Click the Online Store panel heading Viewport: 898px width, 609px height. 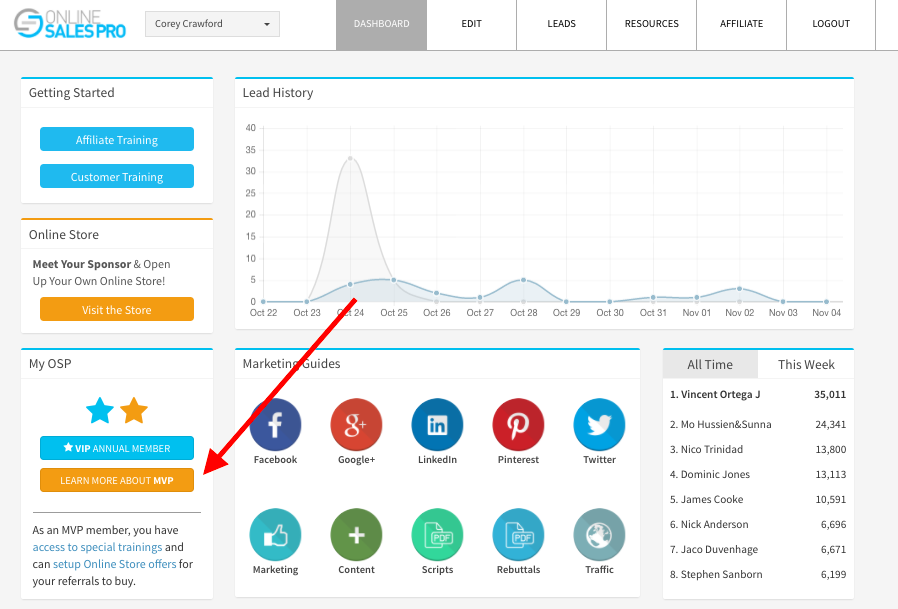tap(64, 235)
